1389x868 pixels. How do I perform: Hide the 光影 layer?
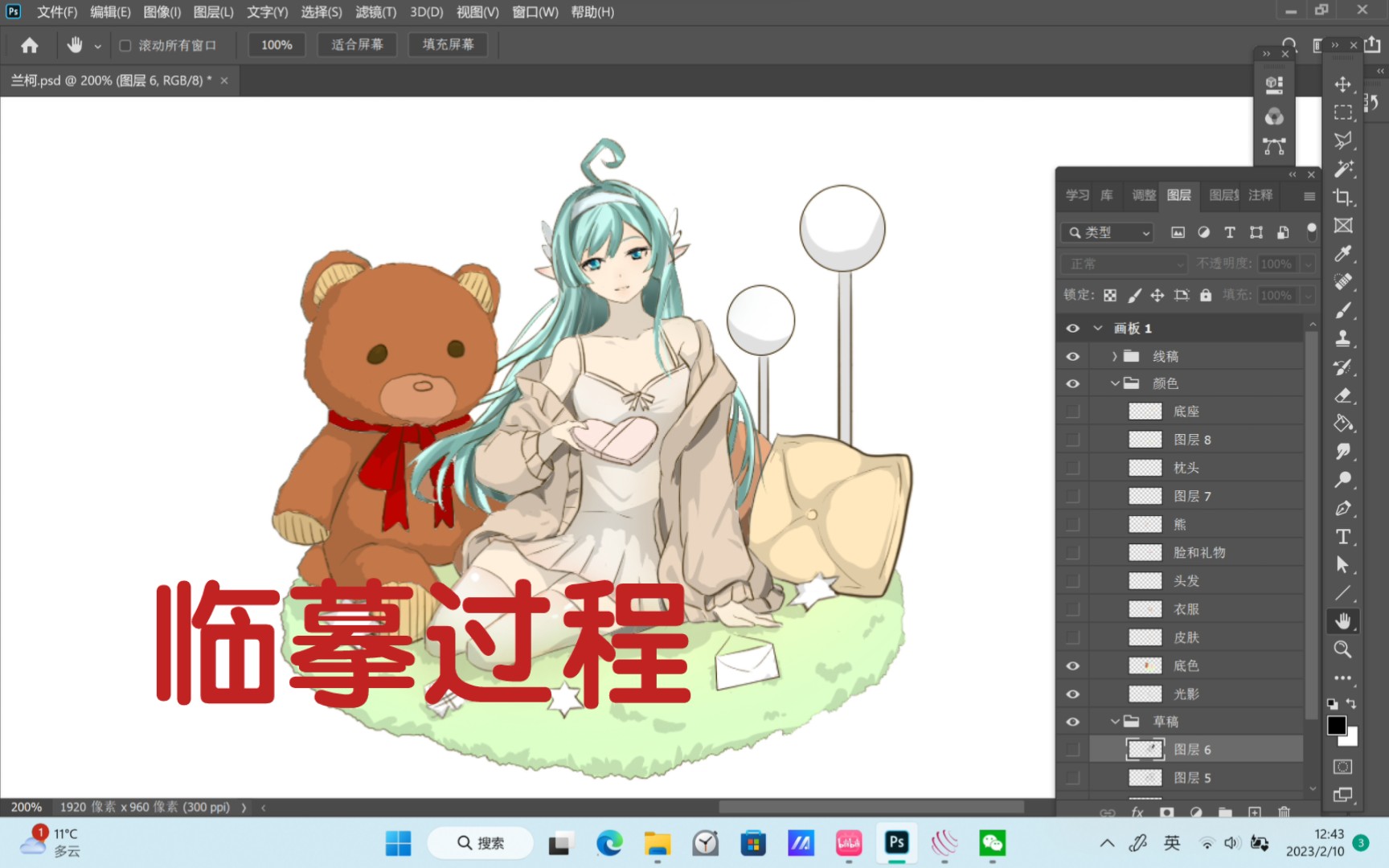click(1072, 694)
